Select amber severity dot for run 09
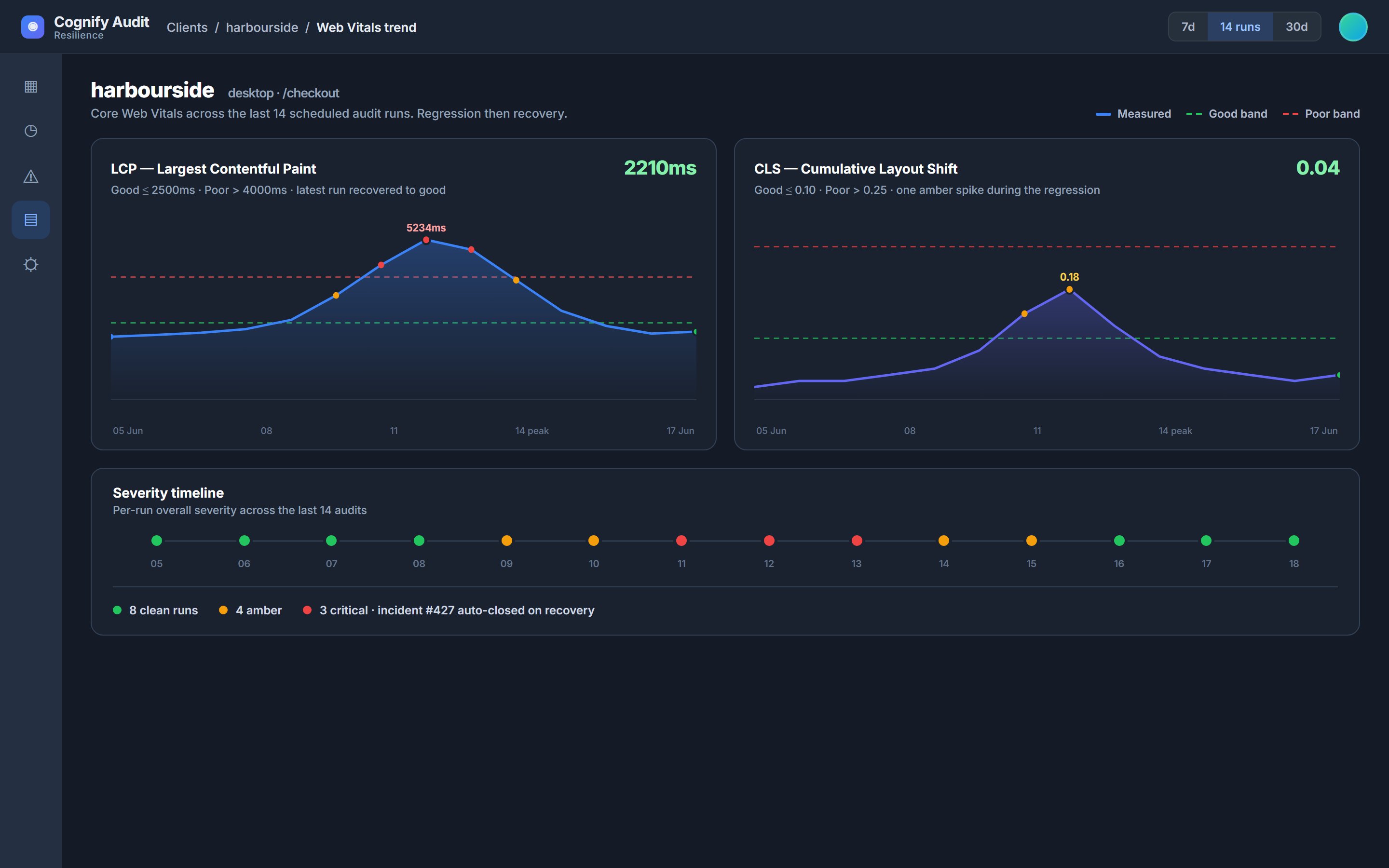This screenshot has height=868, width=1389. (506, 540)
